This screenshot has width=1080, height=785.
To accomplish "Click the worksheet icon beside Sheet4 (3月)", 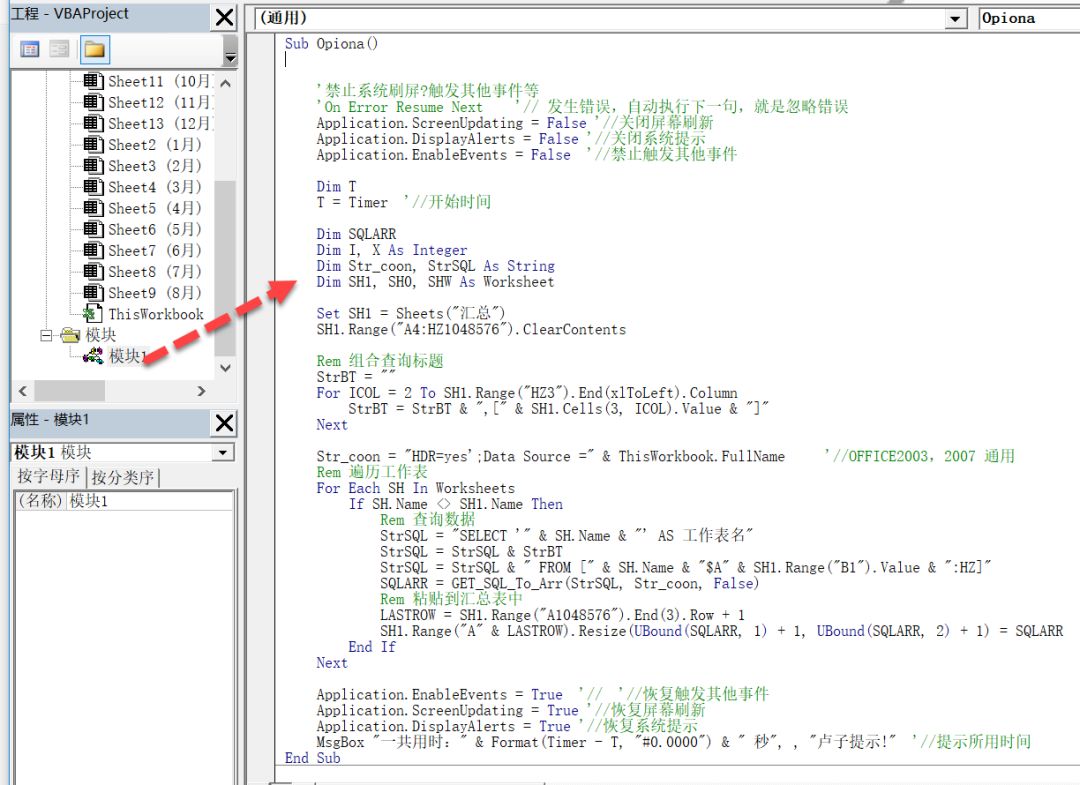I will point(93,187).
